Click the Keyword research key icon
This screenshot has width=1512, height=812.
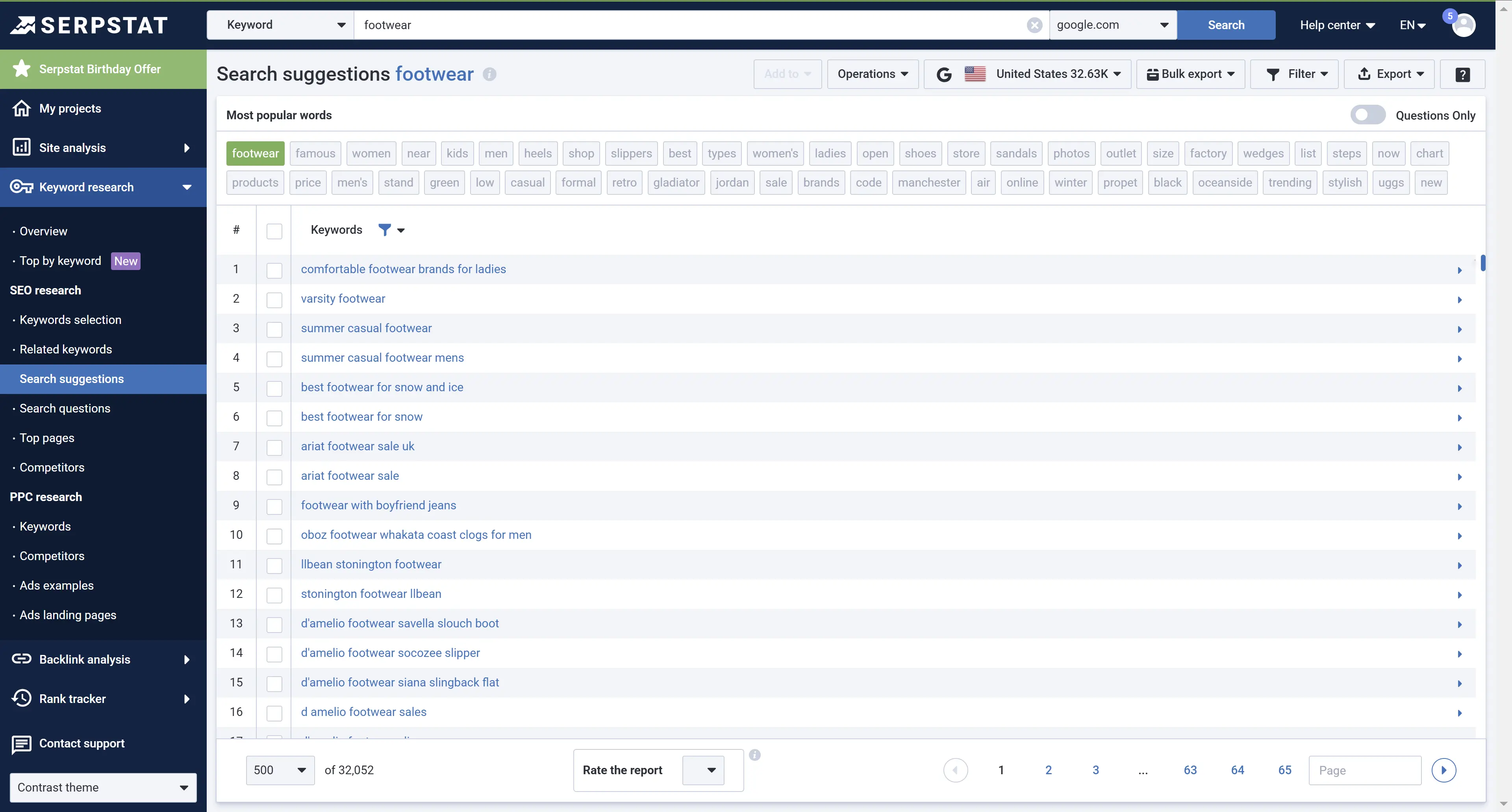[x=22, y=187]
